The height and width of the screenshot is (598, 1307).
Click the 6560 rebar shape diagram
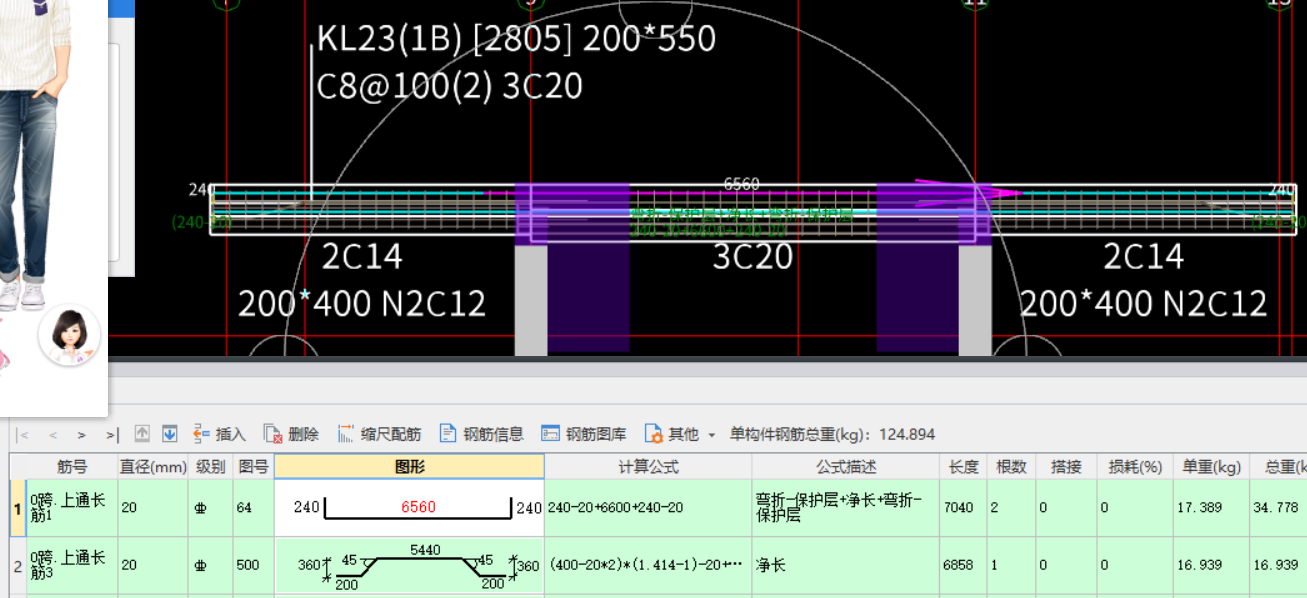410,508
